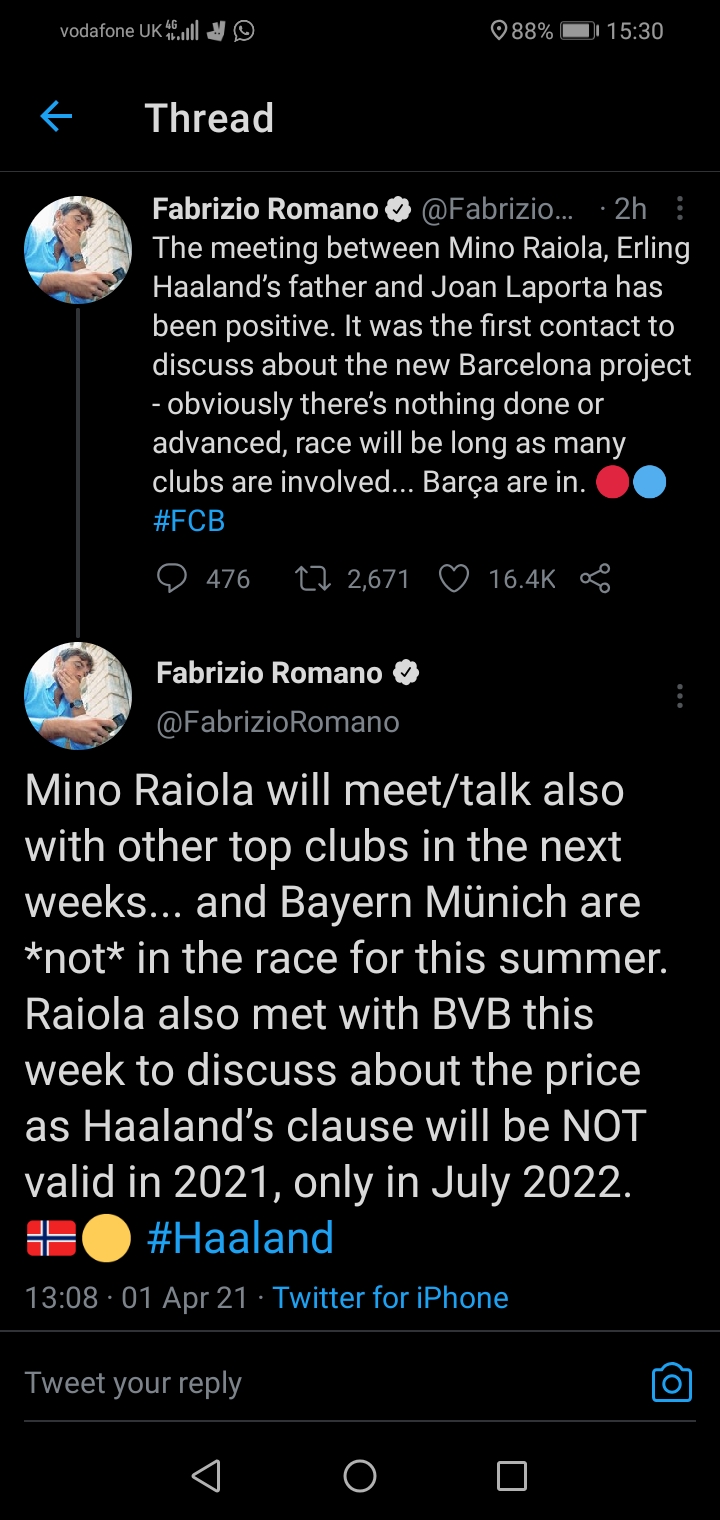Open Android recent apps square
The width and height of the screenshot is (720, 1520).
511,1475
